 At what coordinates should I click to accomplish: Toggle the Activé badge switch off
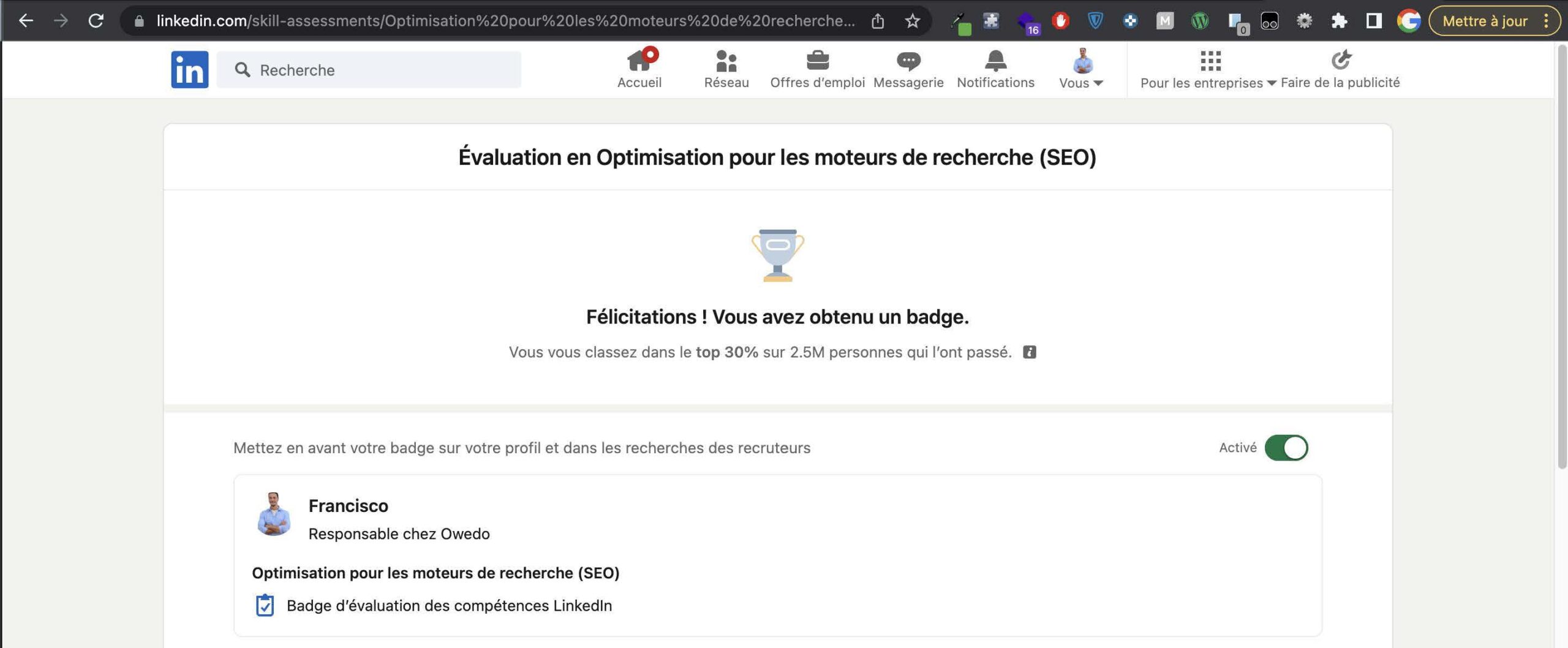coord(1286,448)
